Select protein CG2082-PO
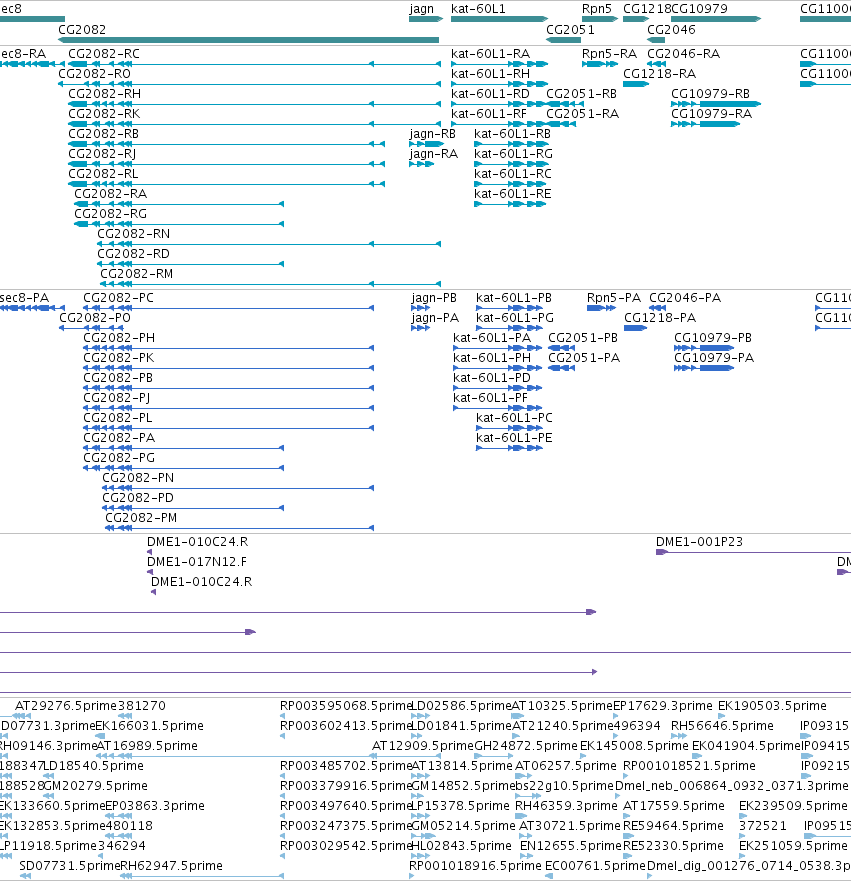Viewport: 851px width, 881px height. 95,318
